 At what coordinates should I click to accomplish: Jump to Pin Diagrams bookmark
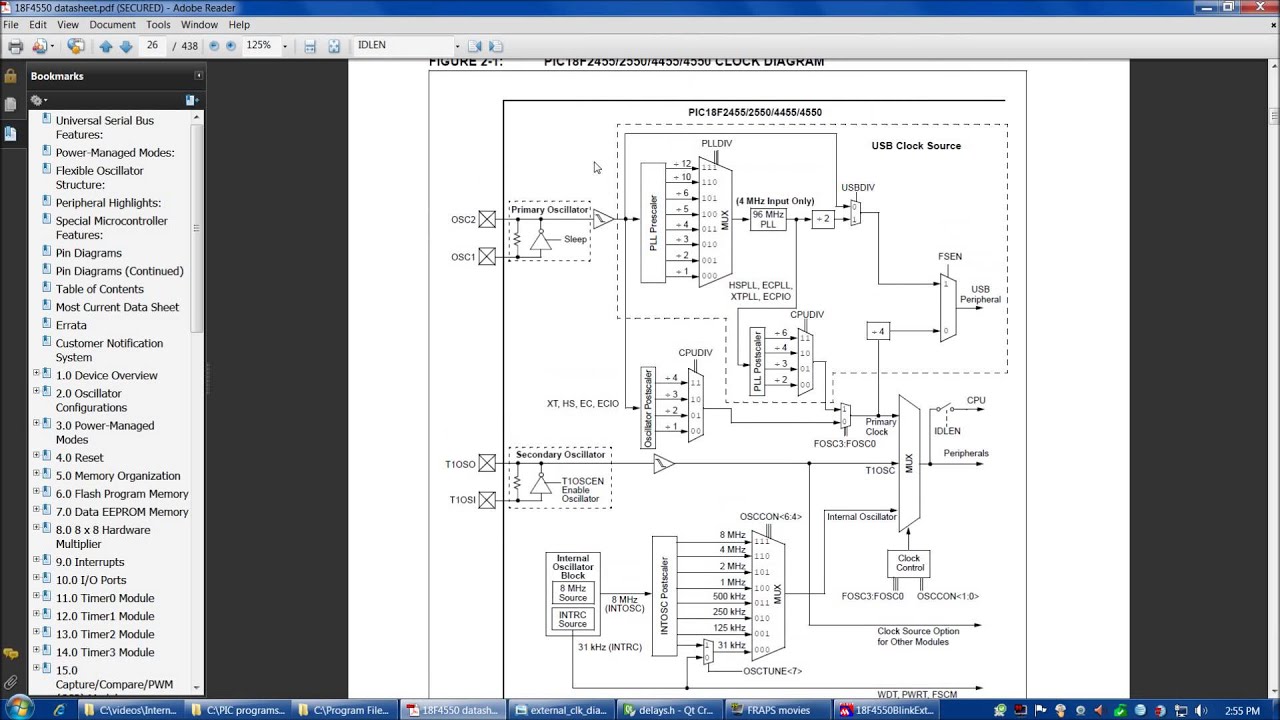click(89, 253)
